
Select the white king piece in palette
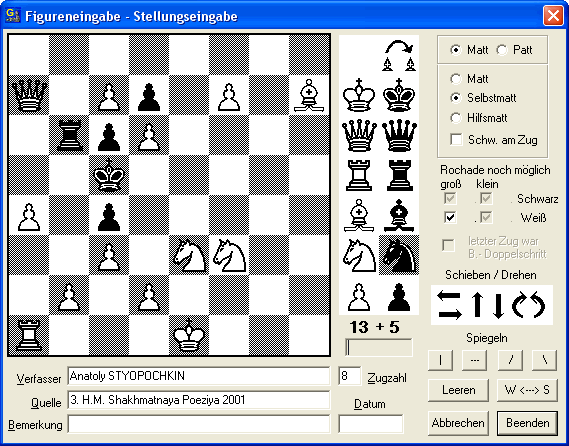point(359,95)
